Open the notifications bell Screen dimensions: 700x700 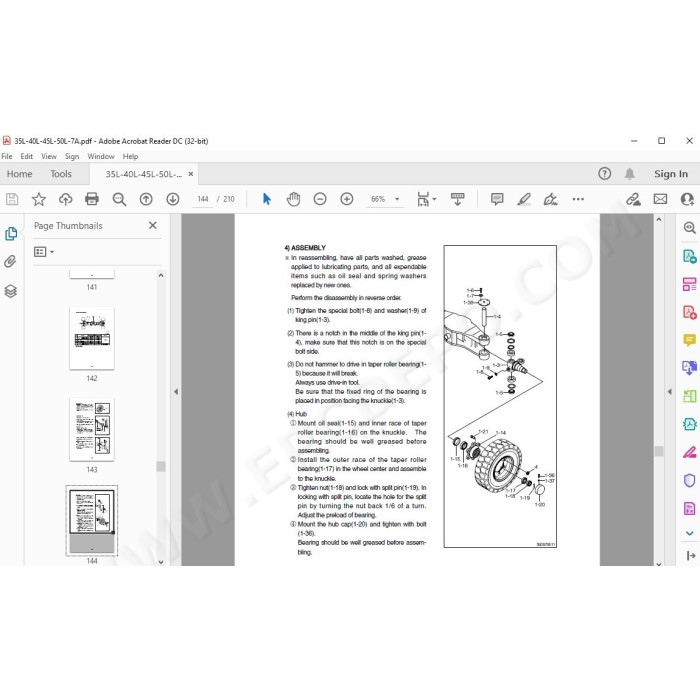629,174
